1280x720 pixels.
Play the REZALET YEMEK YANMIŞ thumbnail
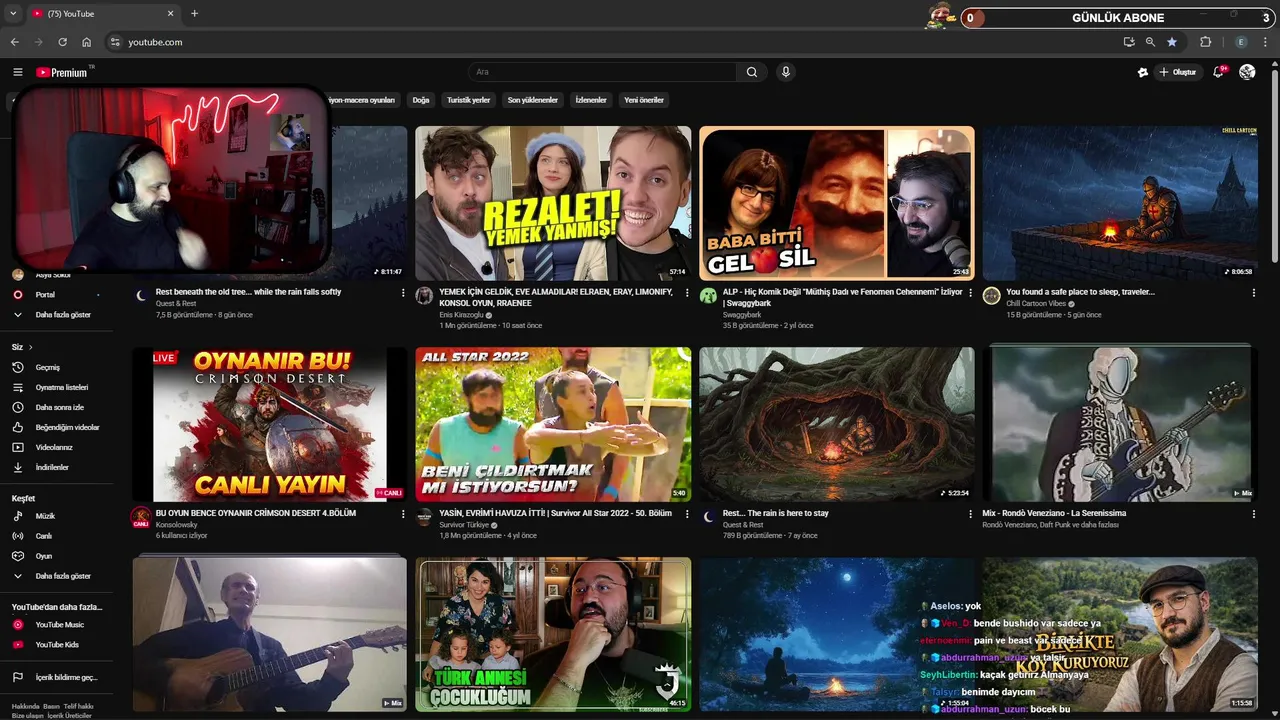click(553, 203)
